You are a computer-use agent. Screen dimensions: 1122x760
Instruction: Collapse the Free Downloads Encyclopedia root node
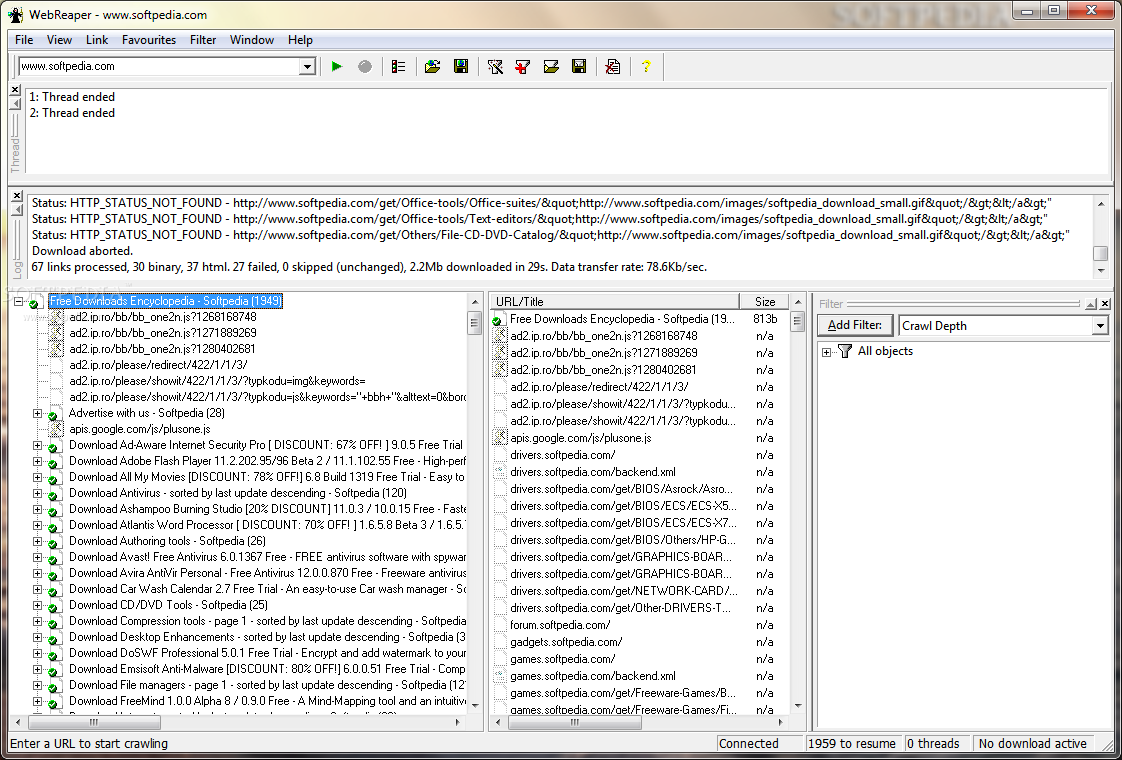click(x=19, y=301)
